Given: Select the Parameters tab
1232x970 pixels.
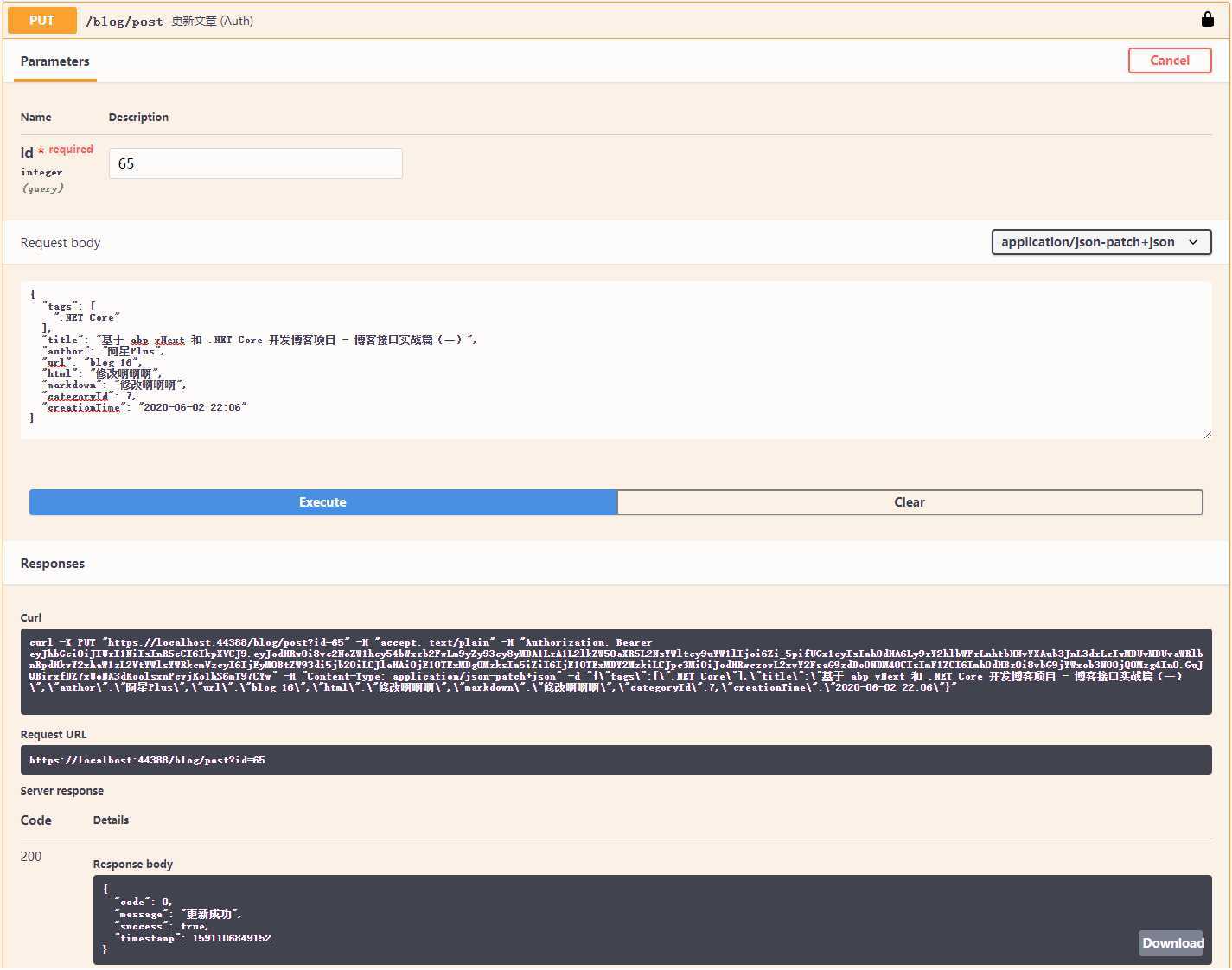Looking at the screenshot, I should (x=54, y=61).
